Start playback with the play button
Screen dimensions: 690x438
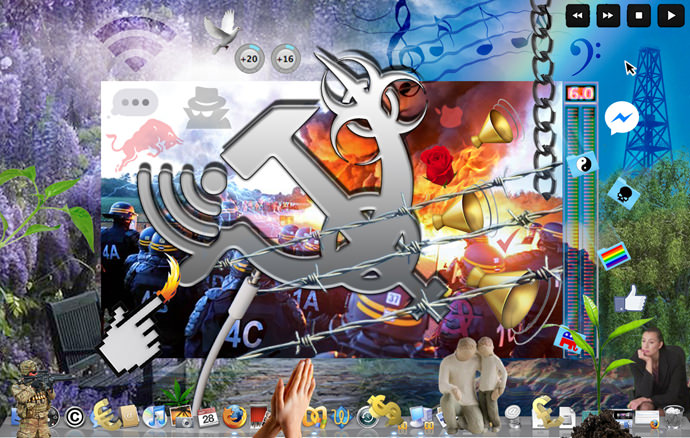pos(666,16)
